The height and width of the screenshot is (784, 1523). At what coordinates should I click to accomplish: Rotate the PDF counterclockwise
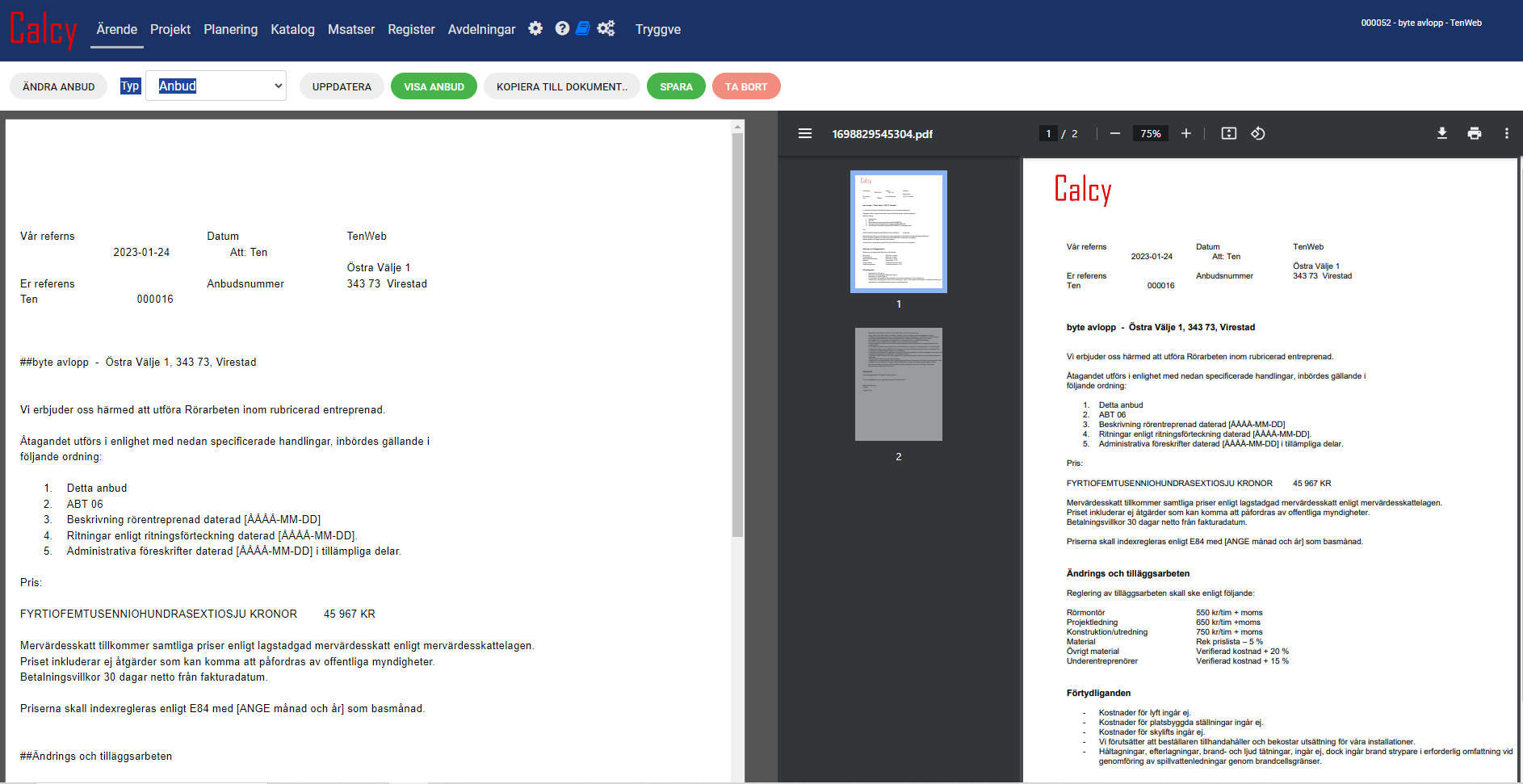click(x=1258, y=133)
